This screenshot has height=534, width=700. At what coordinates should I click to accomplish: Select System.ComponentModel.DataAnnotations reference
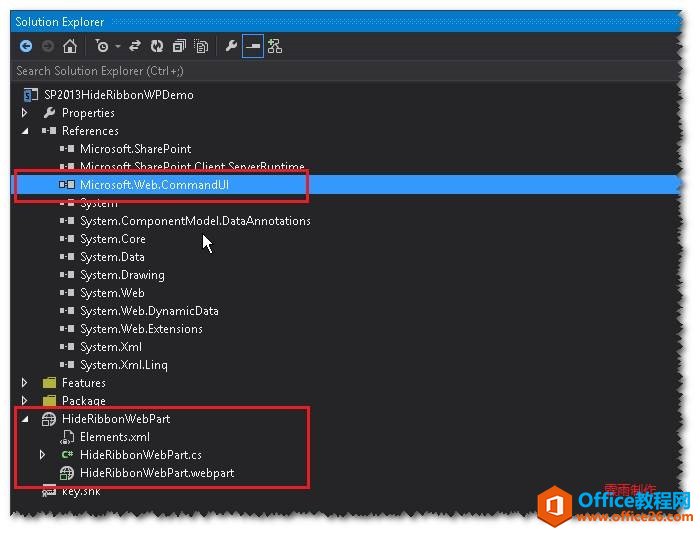(196, 221)
